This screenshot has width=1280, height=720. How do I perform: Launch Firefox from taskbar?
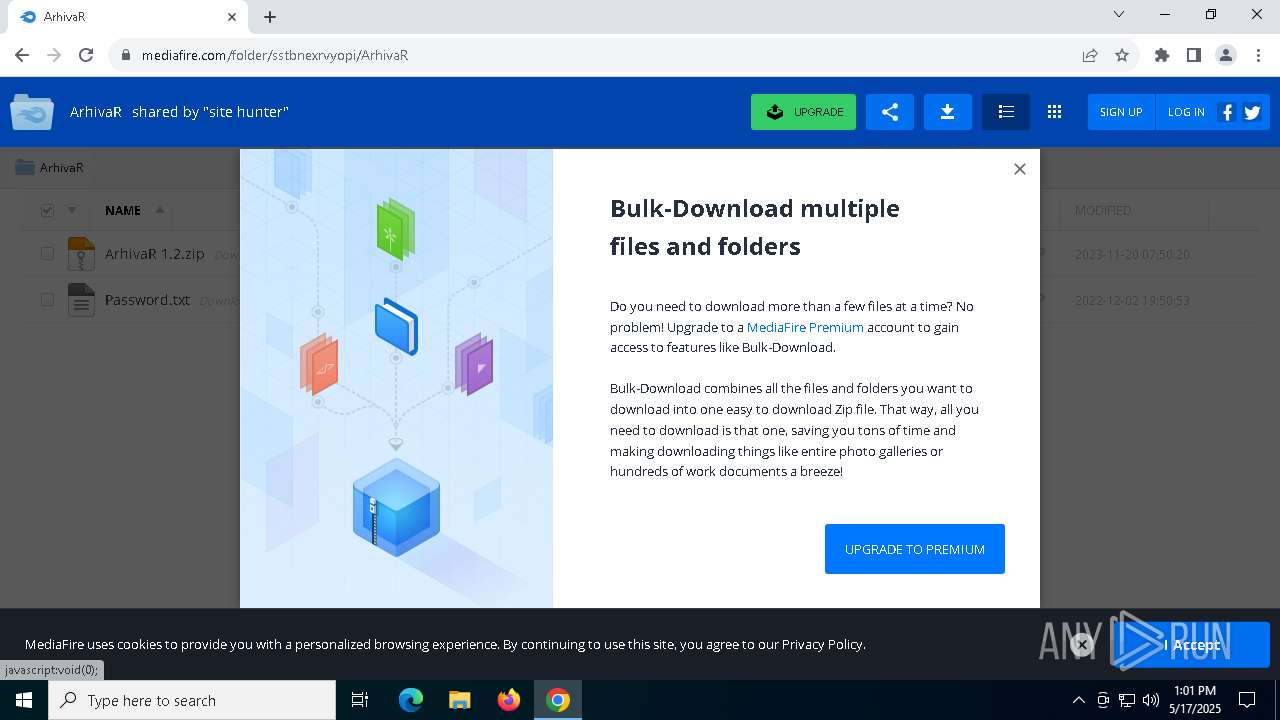[x=509, y=700]
